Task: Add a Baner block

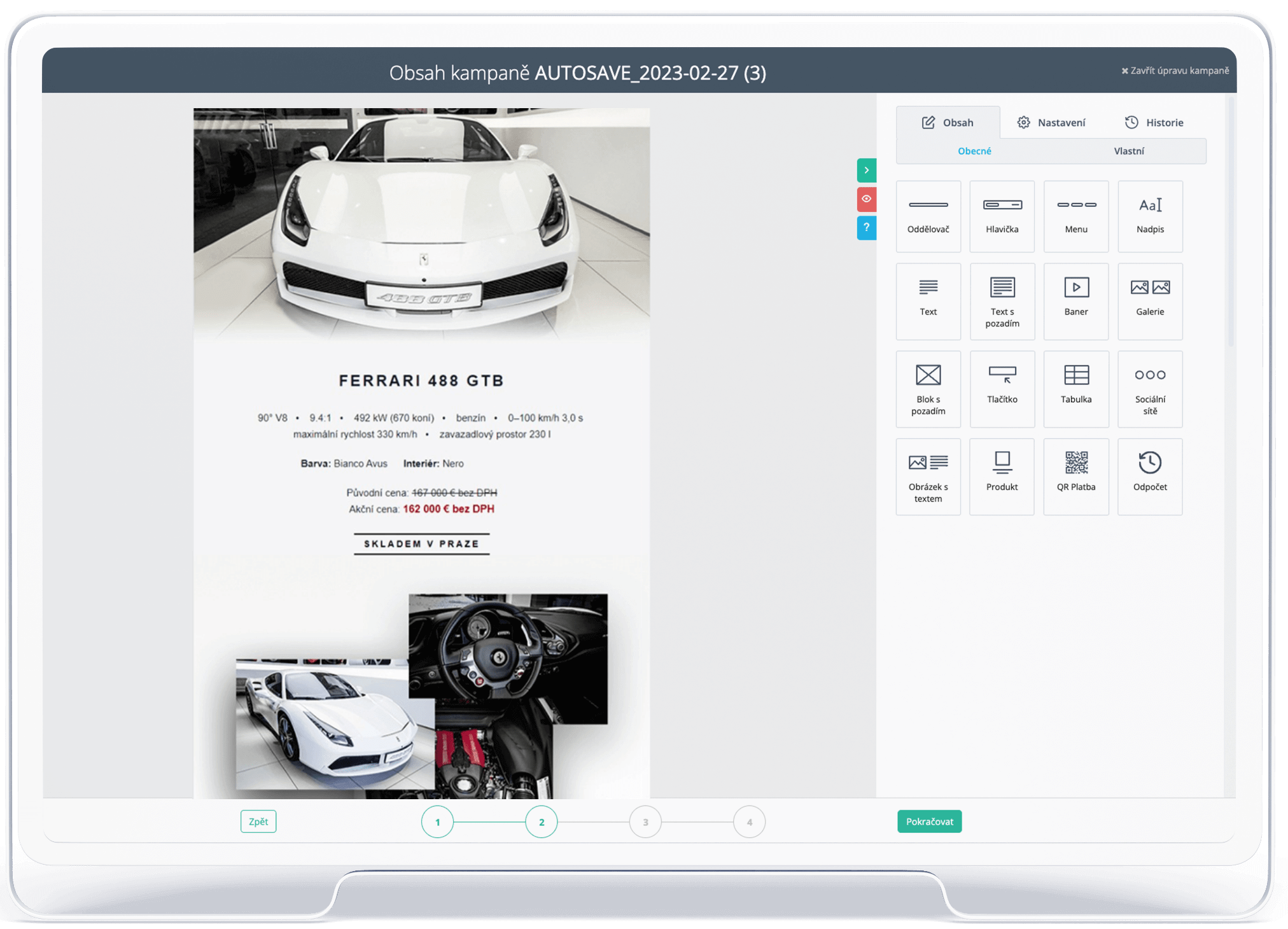Action: pyautogui.click(x=1075, y=301)
